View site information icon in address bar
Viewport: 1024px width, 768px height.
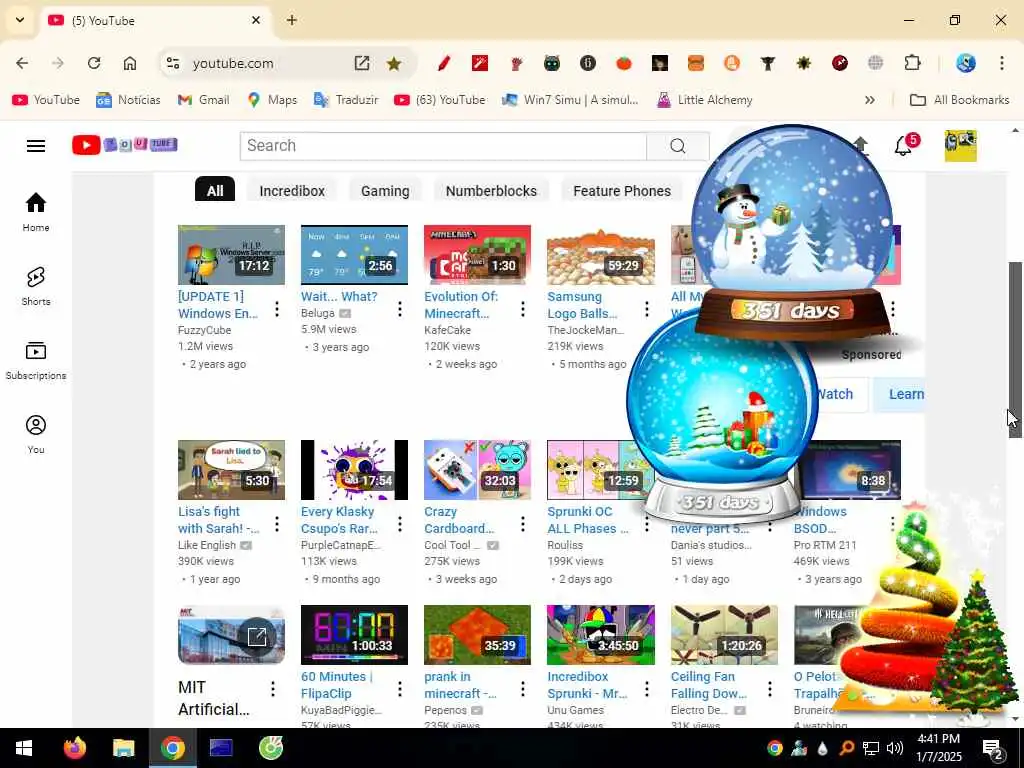coord(173,63)
